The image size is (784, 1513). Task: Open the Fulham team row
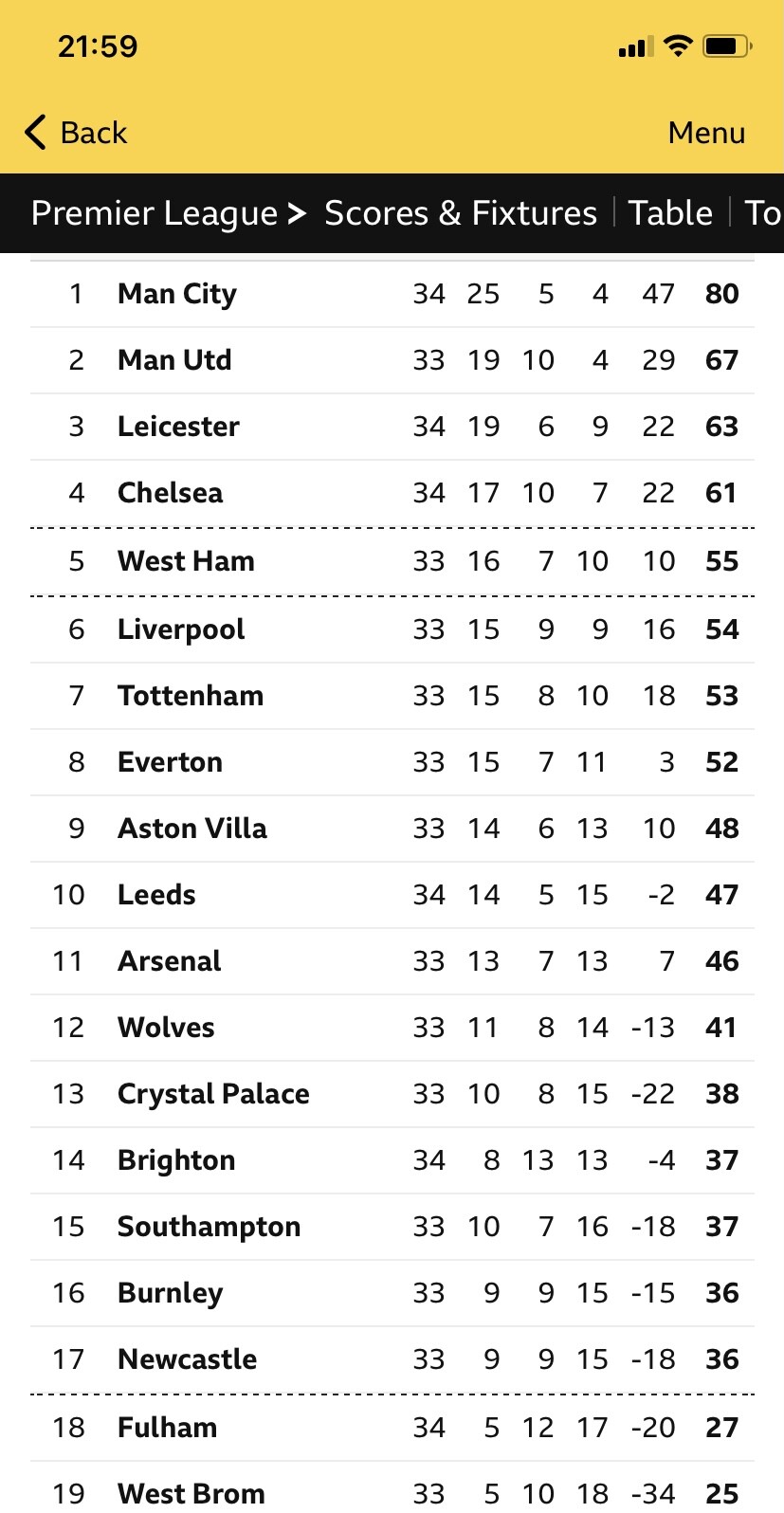coord(168,1428)
